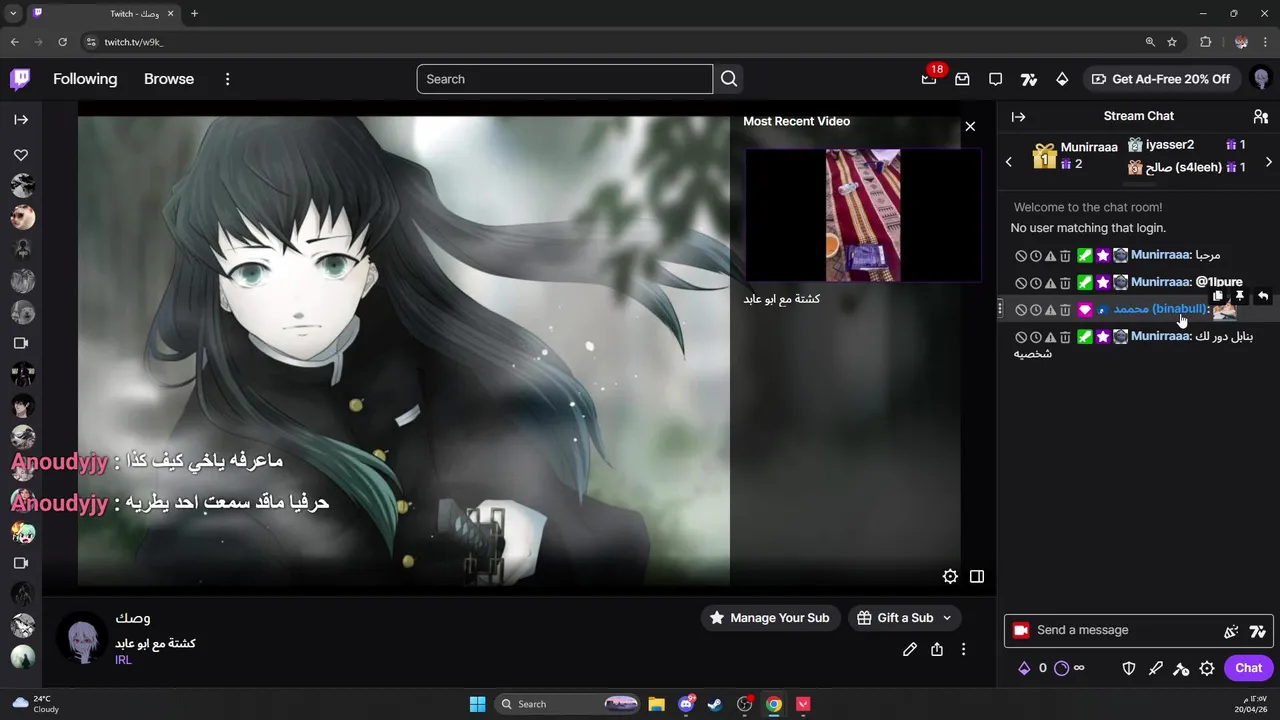Click the share icon under player
The image size is (1280, 720).
point(937,649)
